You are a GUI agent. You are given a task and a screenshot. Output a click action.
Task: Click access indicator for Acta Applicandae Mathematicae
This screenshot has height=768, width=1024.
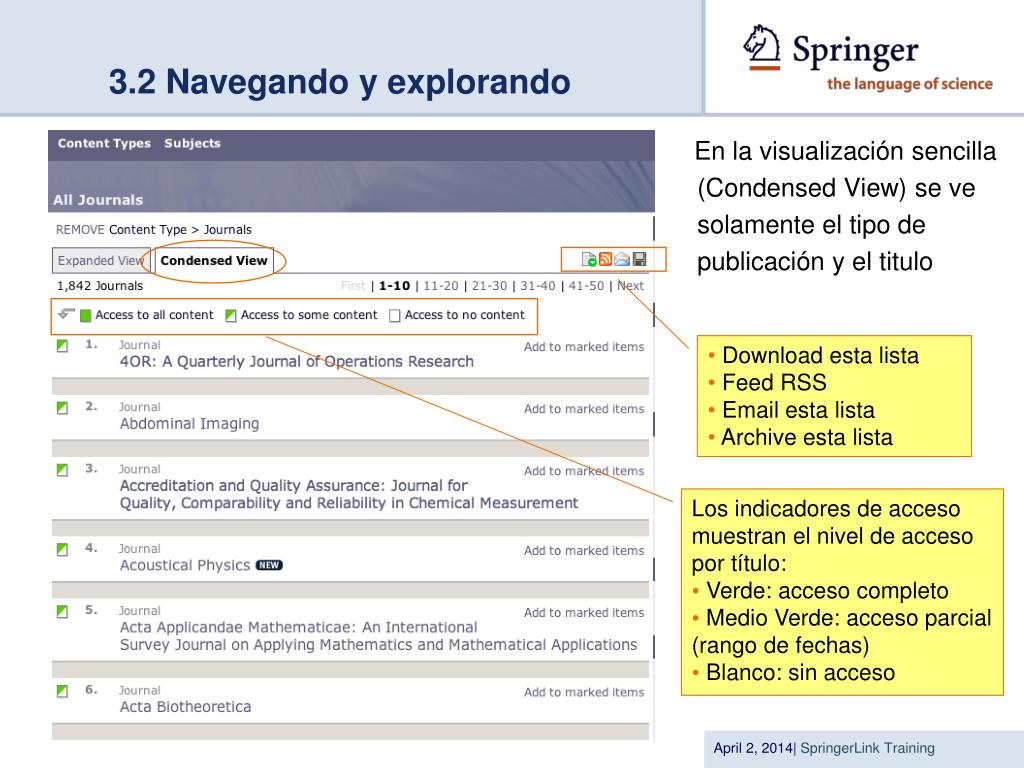[62, 611]
